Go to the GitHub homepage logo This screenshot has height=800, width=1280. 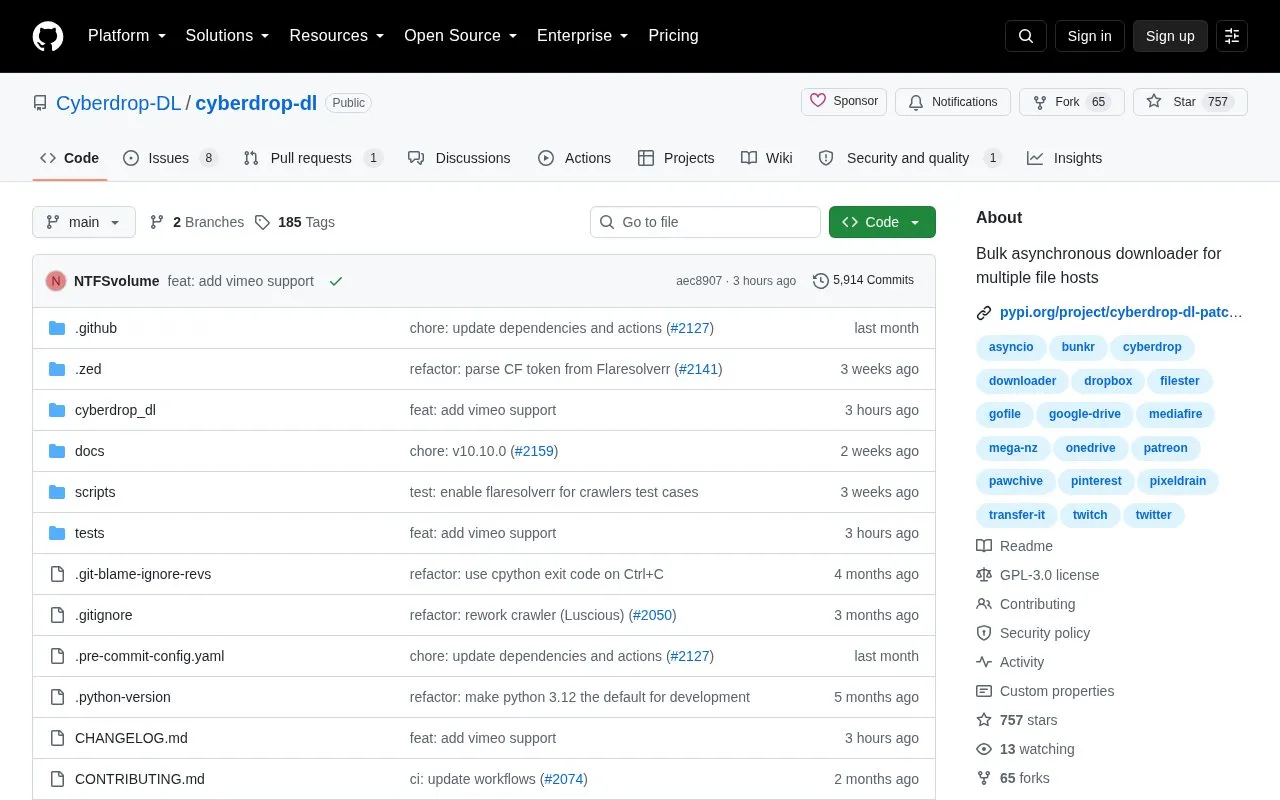[x=48, y=36]
